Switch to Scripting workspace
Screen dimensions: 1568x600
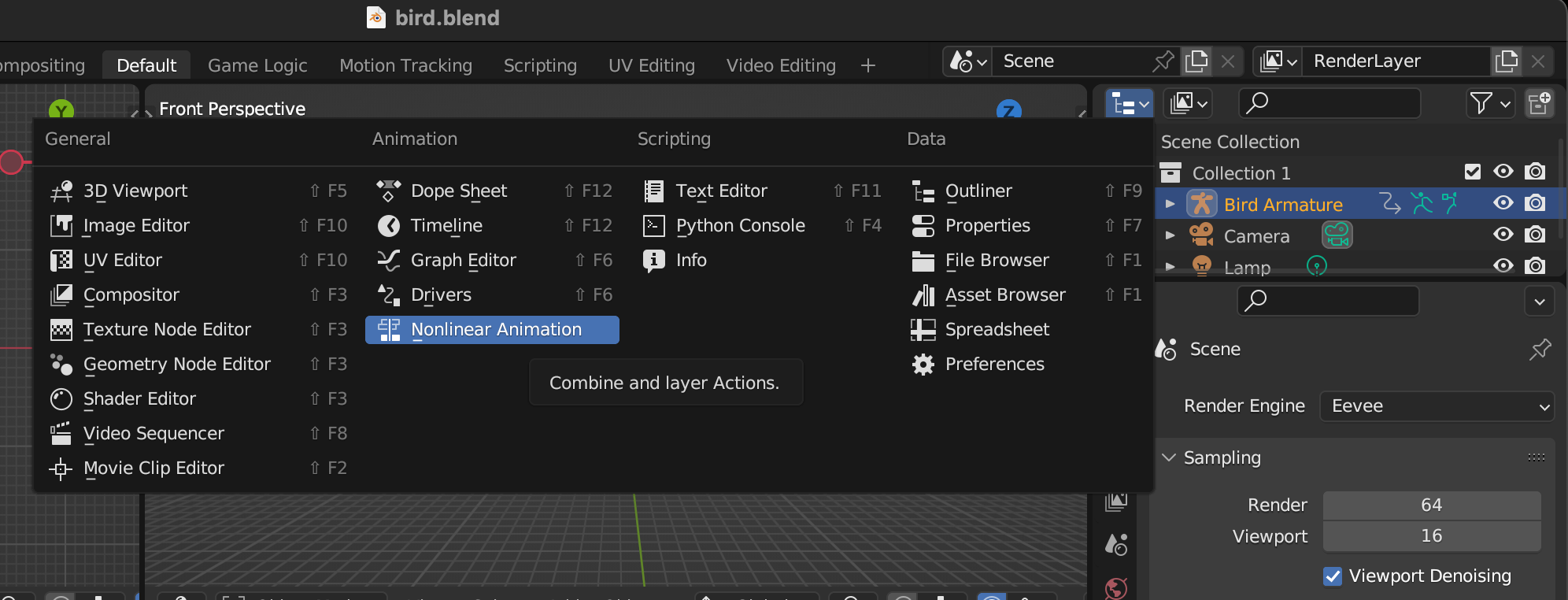pos(540,65)
